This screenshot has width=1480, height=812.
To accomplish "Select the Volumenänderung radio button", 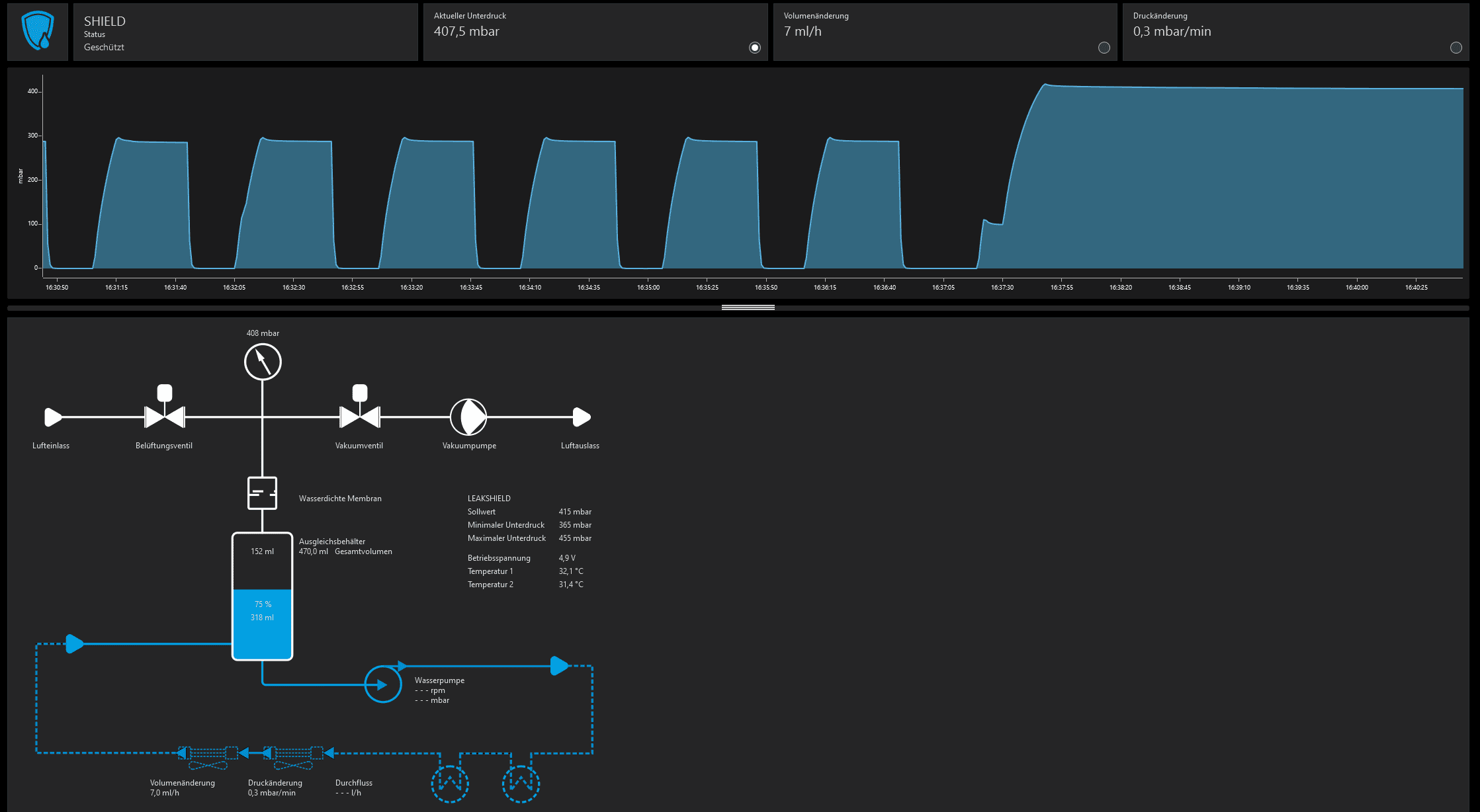I will click(1104, 48).
